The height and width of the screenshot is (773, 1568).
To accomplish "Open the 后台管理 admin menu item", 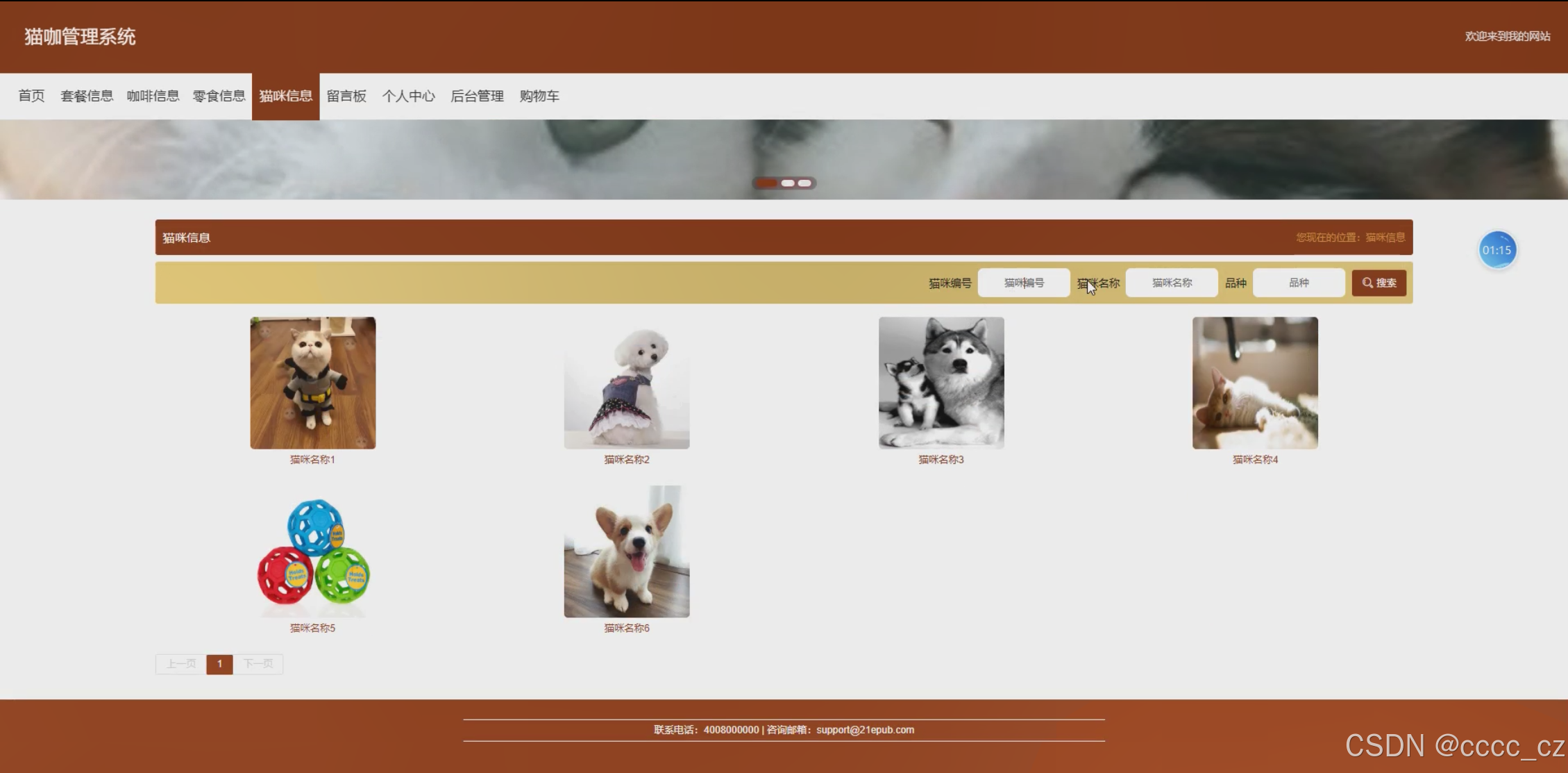I will point(477,96).
